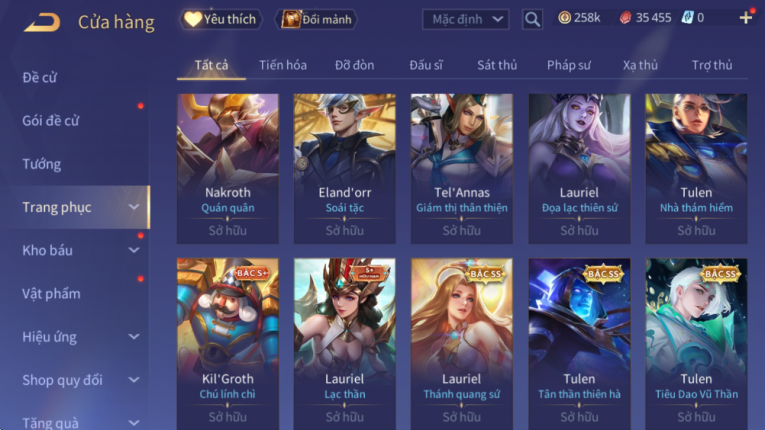This screenshot has width=765, height=430.
Task: Expand the Kho báu sidebar section
Action: coord(78,250)
